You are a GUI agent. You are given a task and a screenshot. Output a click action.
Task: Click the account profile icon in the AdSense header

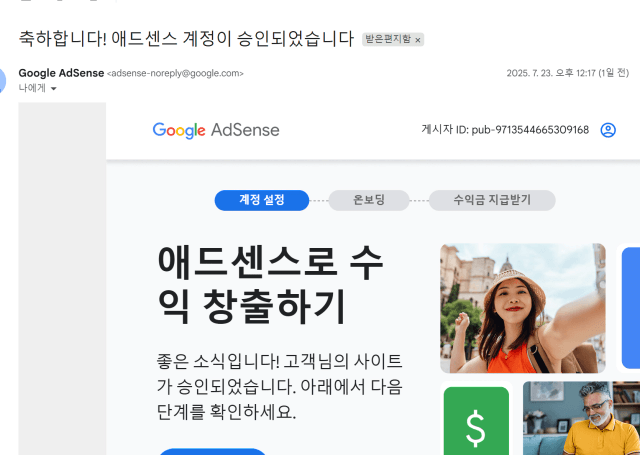pos(608,130)
